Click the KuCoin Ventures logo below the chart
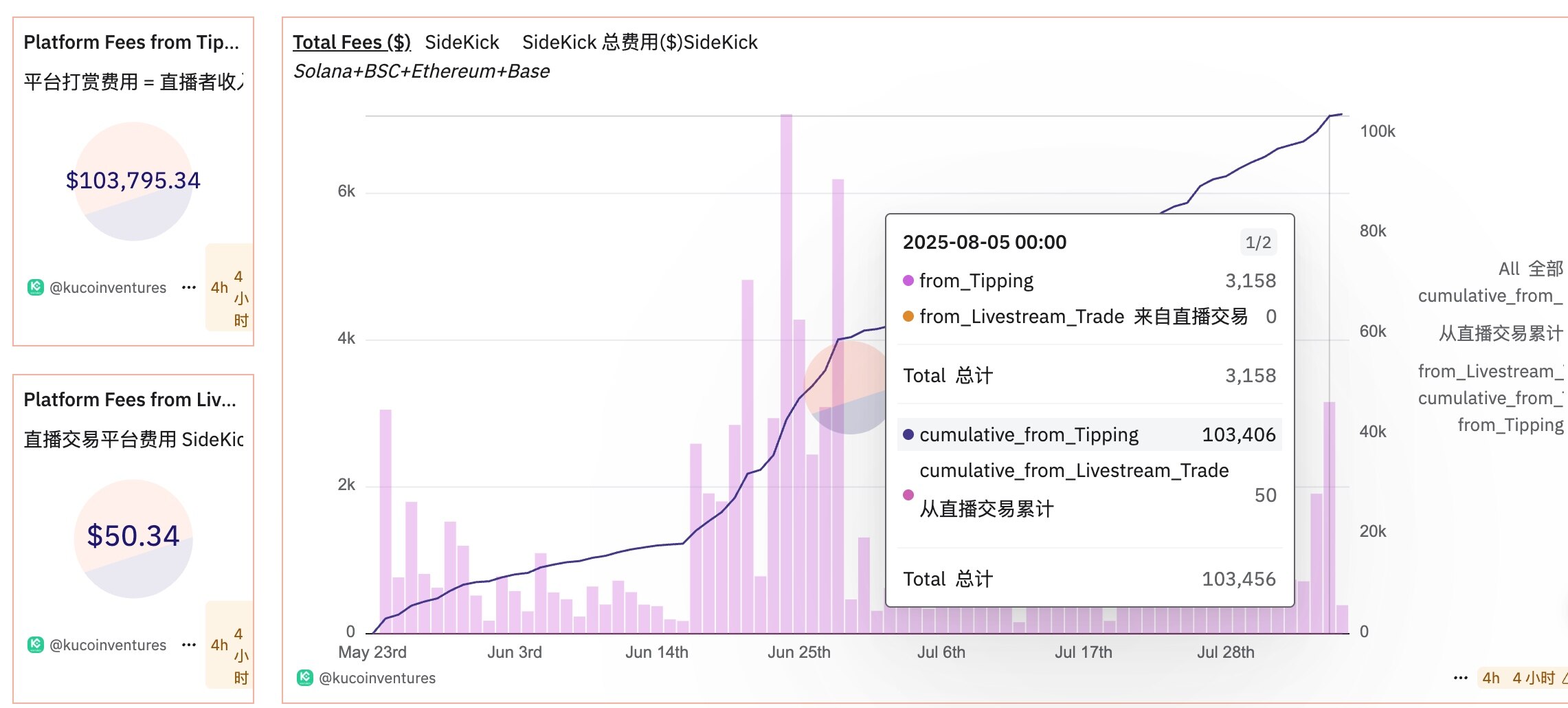Screen dimensions: 1568x708 [305, 678]
